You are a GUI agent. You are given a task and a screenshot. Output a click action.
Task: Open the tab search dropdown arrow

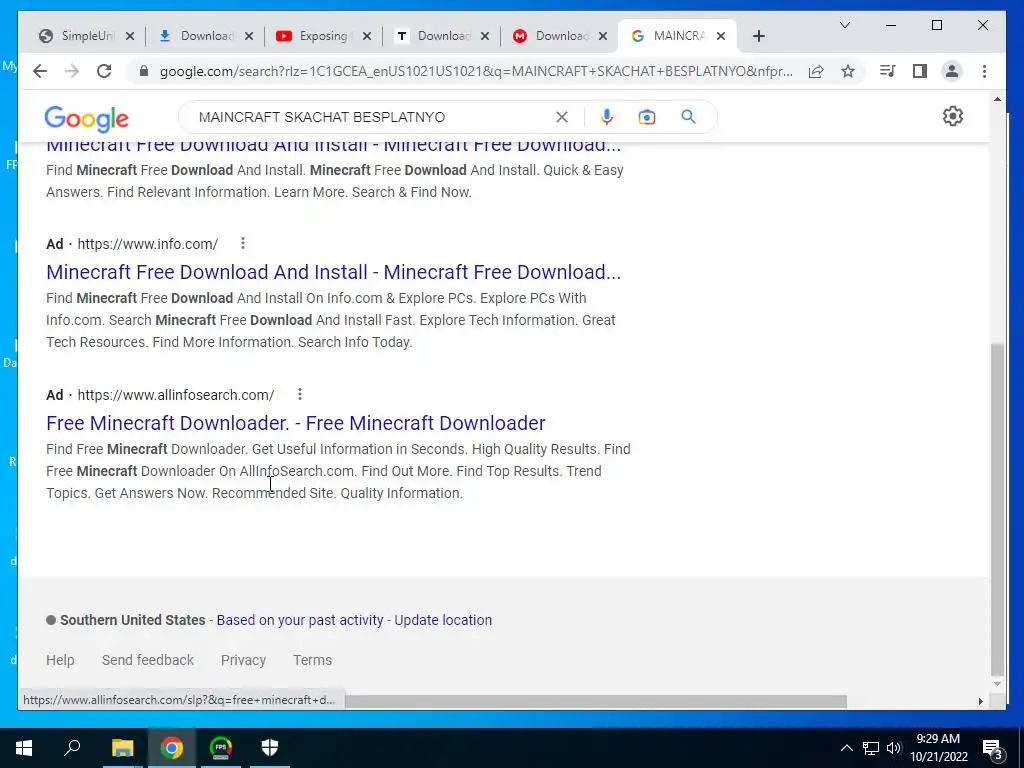pyautogui.click(x=844, y=25)
